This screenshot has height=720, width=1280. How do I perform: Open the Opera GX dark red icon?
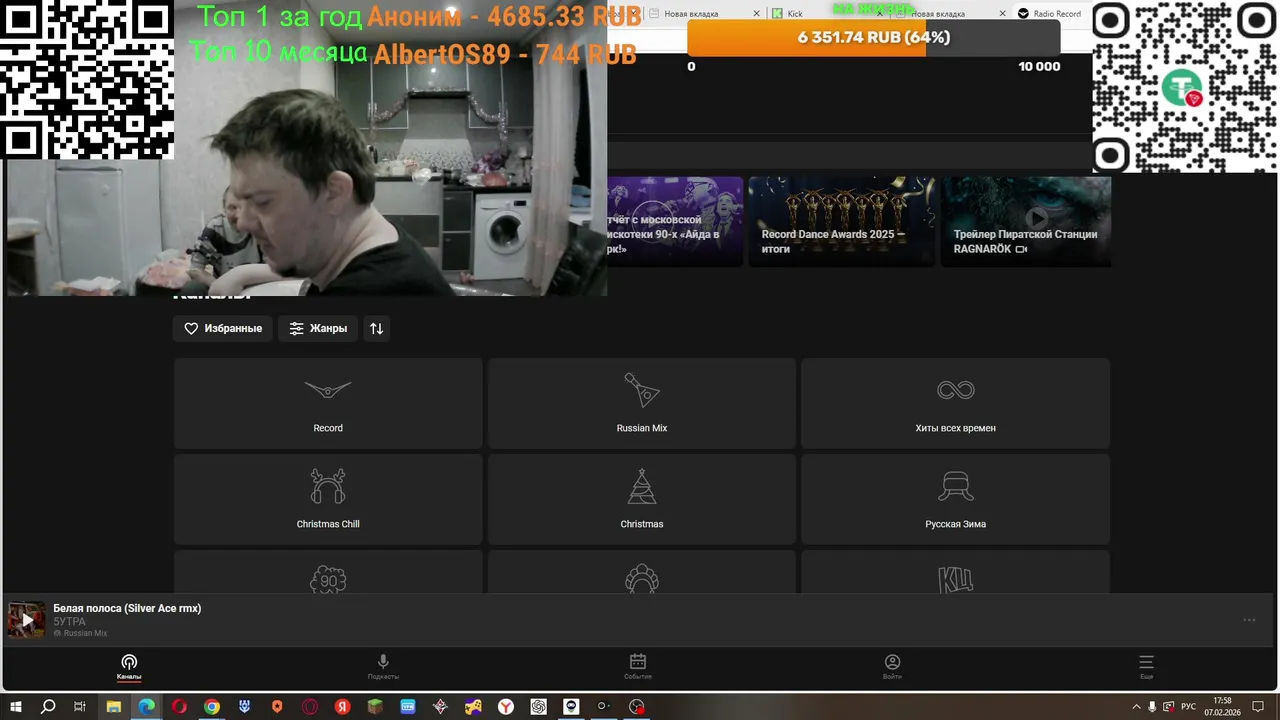[x=310, y=706]
